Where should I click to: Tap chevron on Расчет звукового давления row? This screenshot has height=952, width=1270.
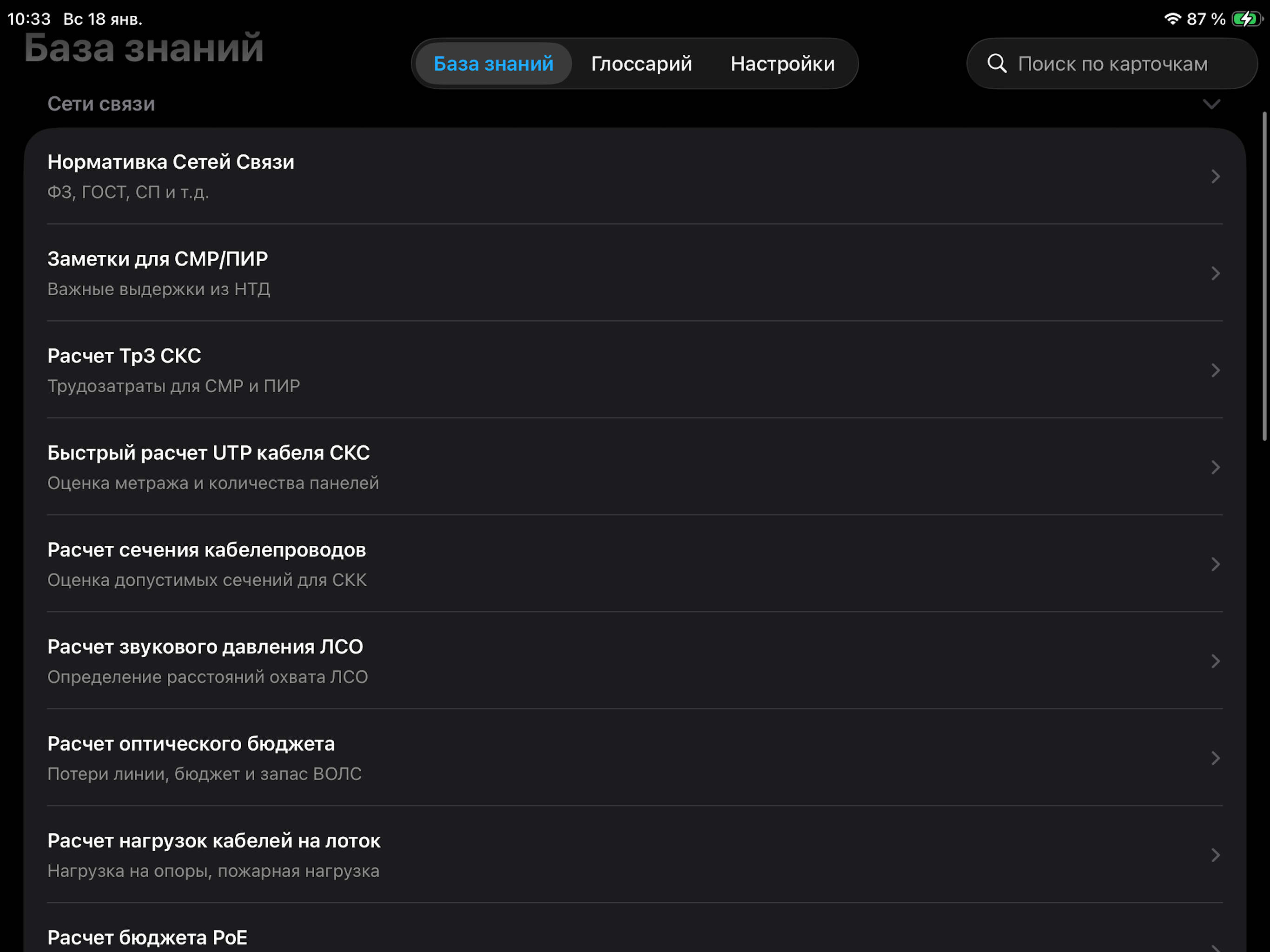[1215, 661]
